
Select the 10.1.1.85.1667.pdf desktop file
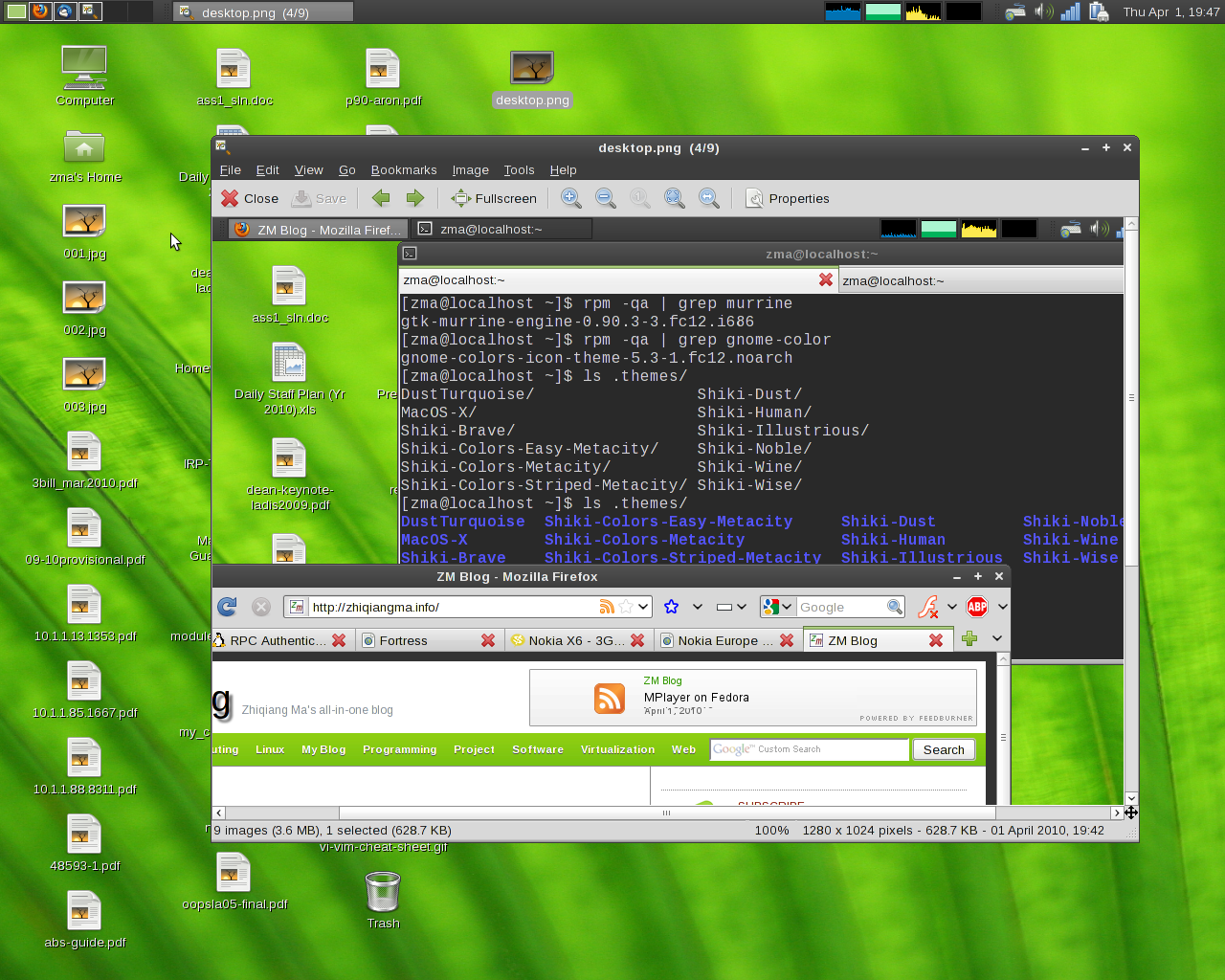(84, 690)
